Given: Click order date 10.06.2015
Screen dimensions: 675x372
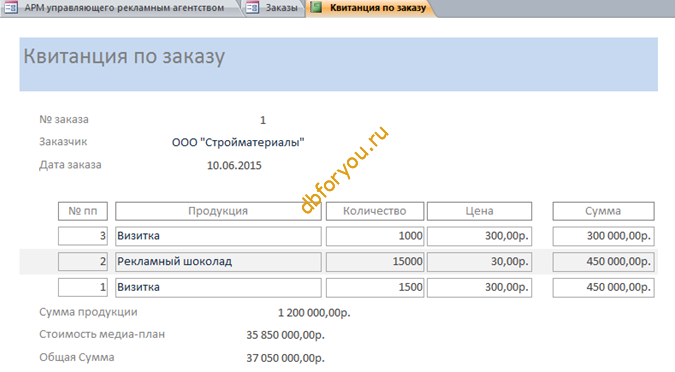Looking at the screenshot, I should (x=234, y=166).
